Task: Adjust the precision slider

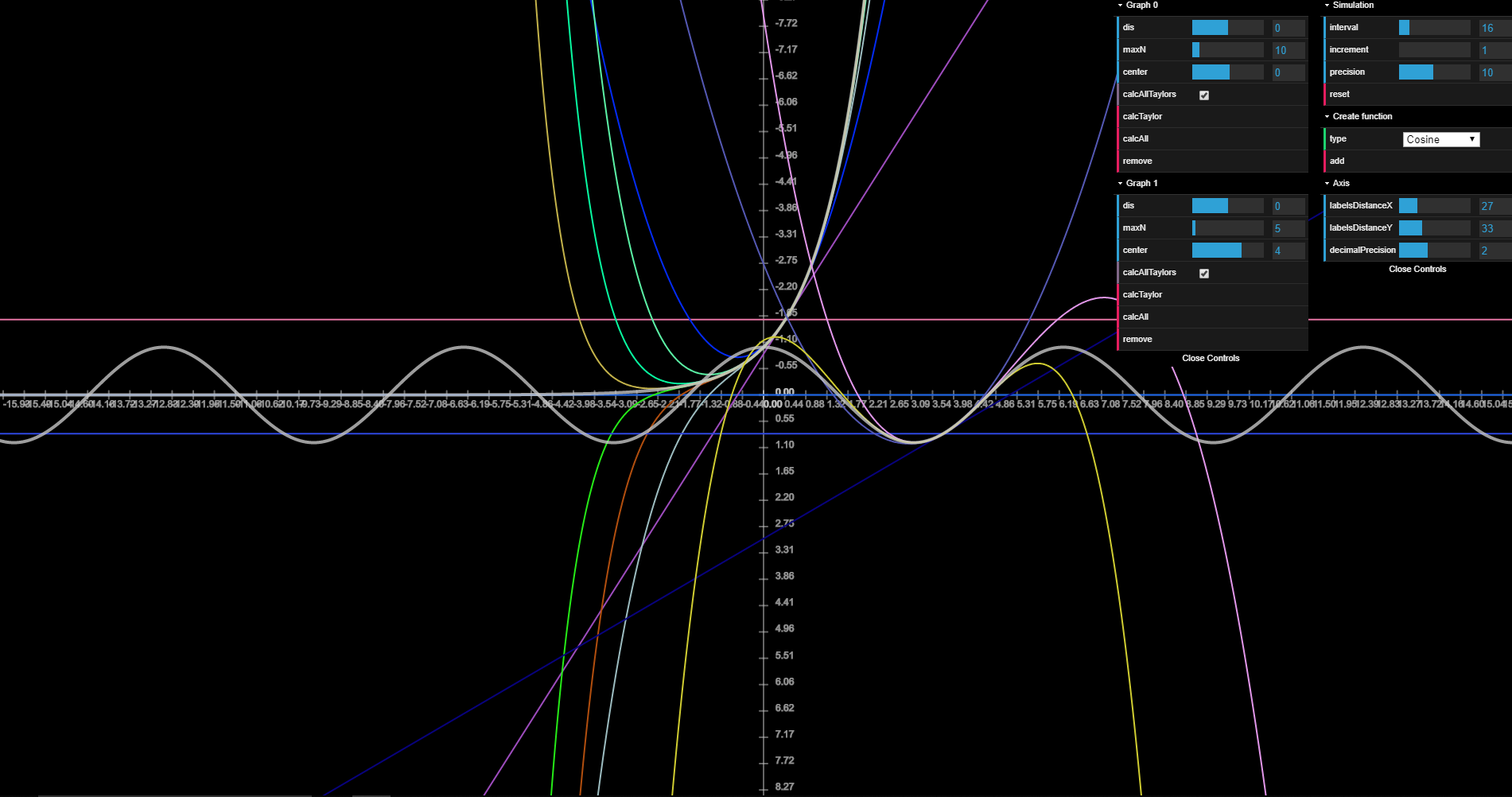Action: (1434, 72)
